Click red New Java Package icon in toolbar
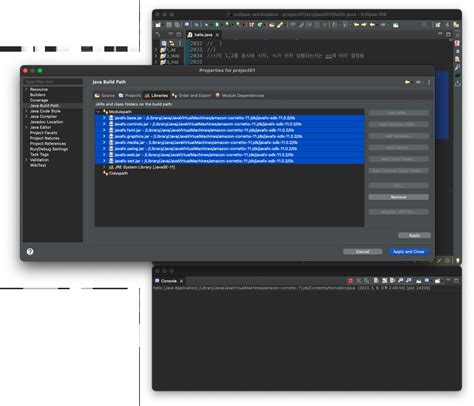The image size is (474, 406). (x=252, y=25)
